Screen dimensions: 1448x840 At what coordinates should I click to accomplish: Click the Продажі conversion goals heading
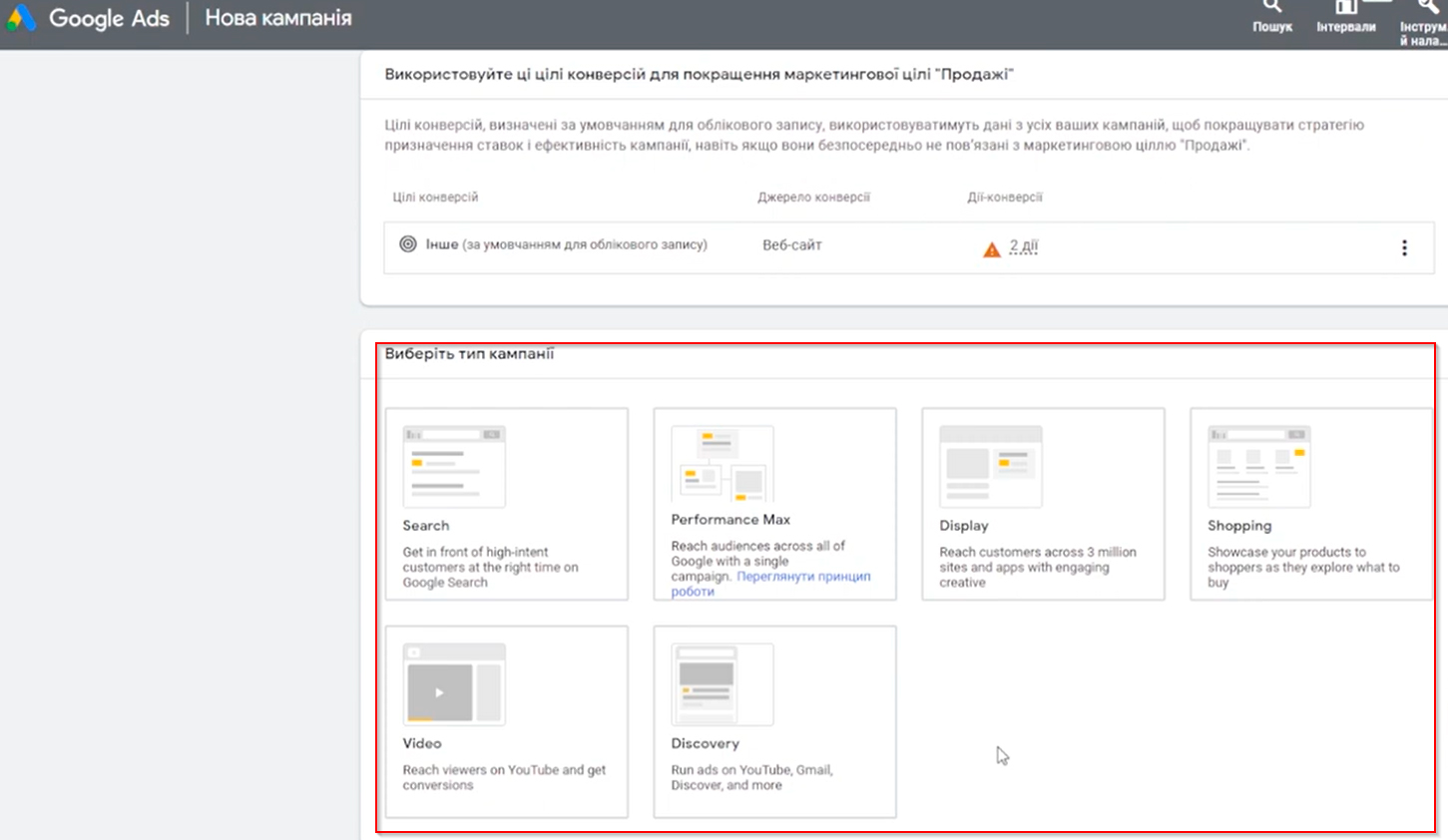[699, 75]
